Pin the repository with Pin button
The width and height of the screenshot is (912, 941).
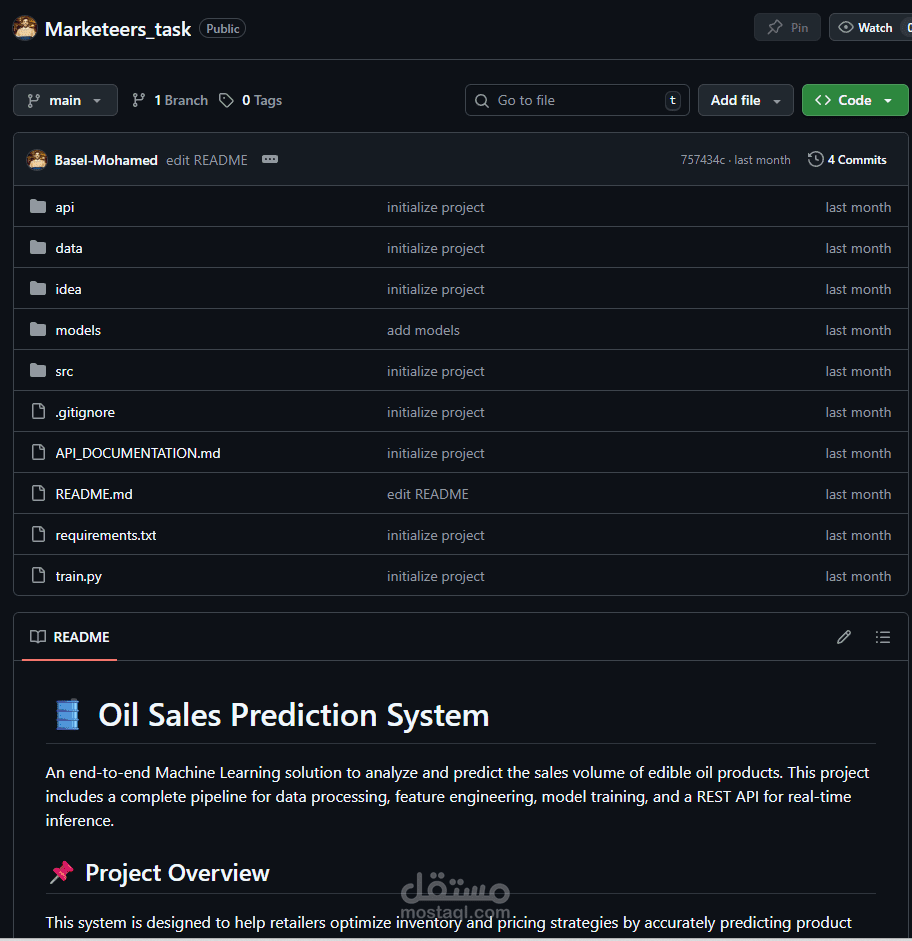[x=787, y=28]
